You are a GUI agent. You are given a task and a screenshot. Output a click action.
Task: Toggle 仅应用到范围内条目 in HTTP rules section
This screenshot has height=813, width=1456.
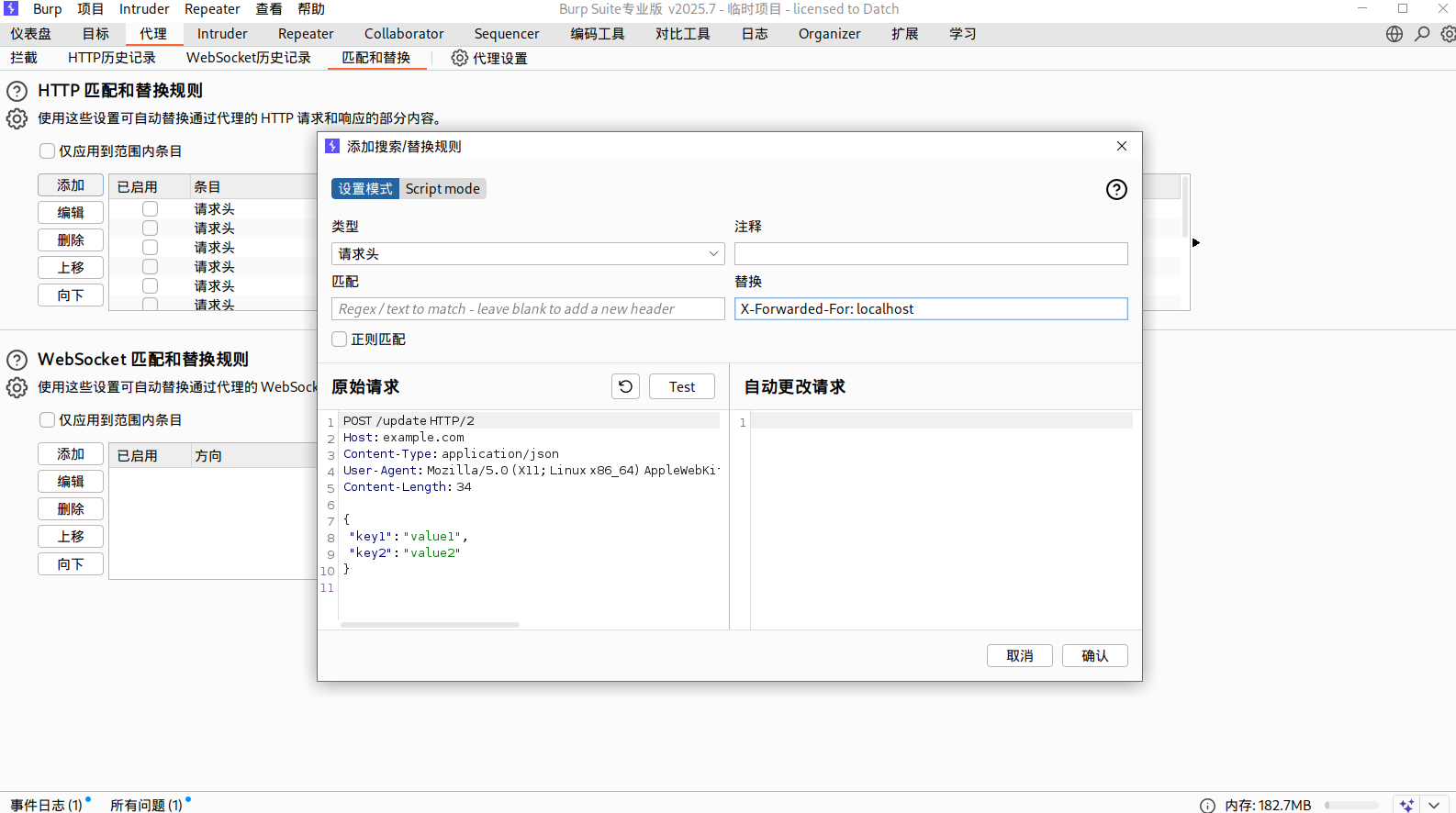click(x=47, y=150)
